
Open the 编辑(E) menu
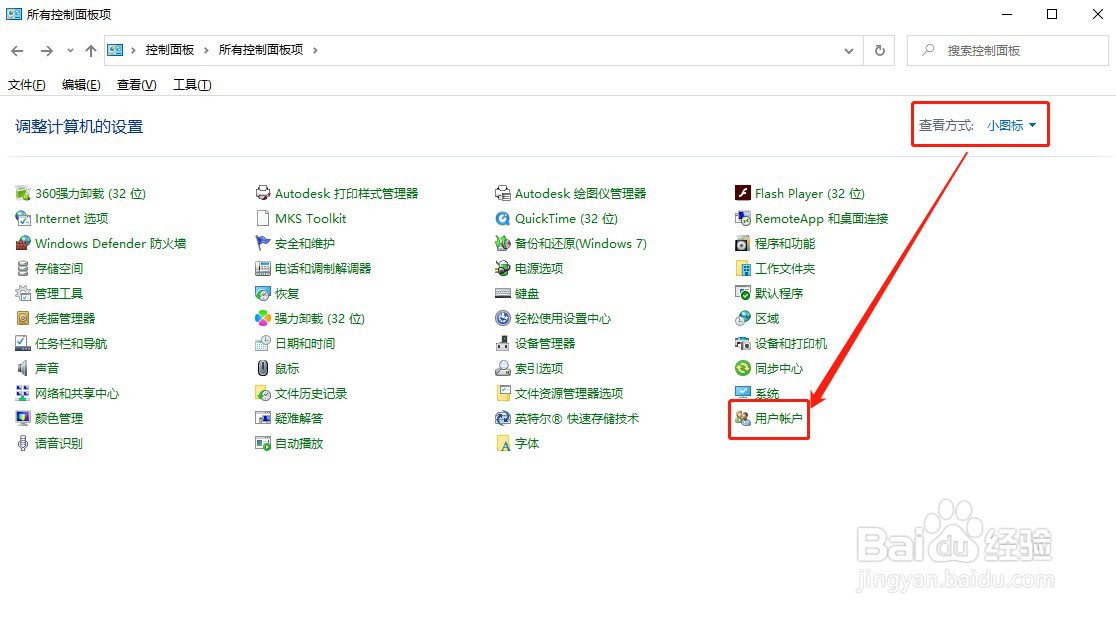point(81,85)
